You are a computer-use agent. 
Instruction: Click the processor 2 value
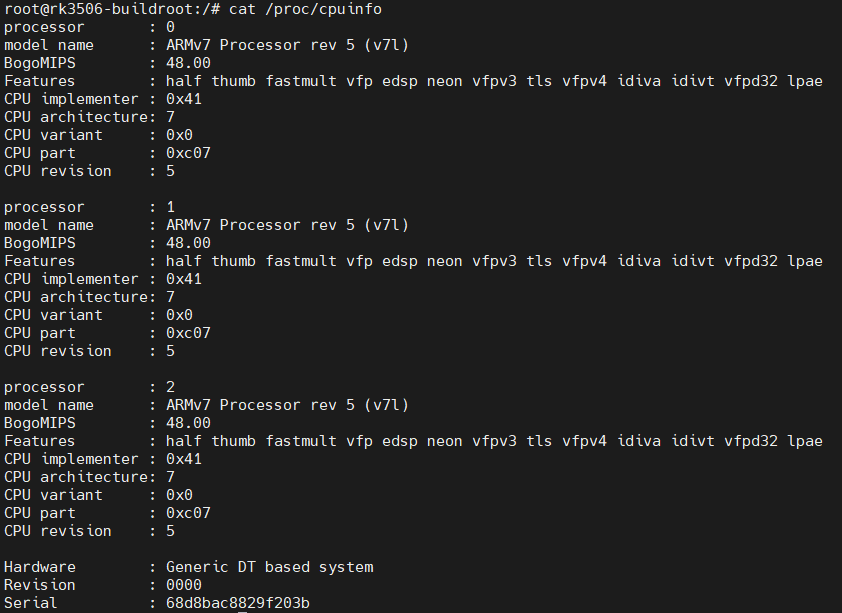coord(170,387)
